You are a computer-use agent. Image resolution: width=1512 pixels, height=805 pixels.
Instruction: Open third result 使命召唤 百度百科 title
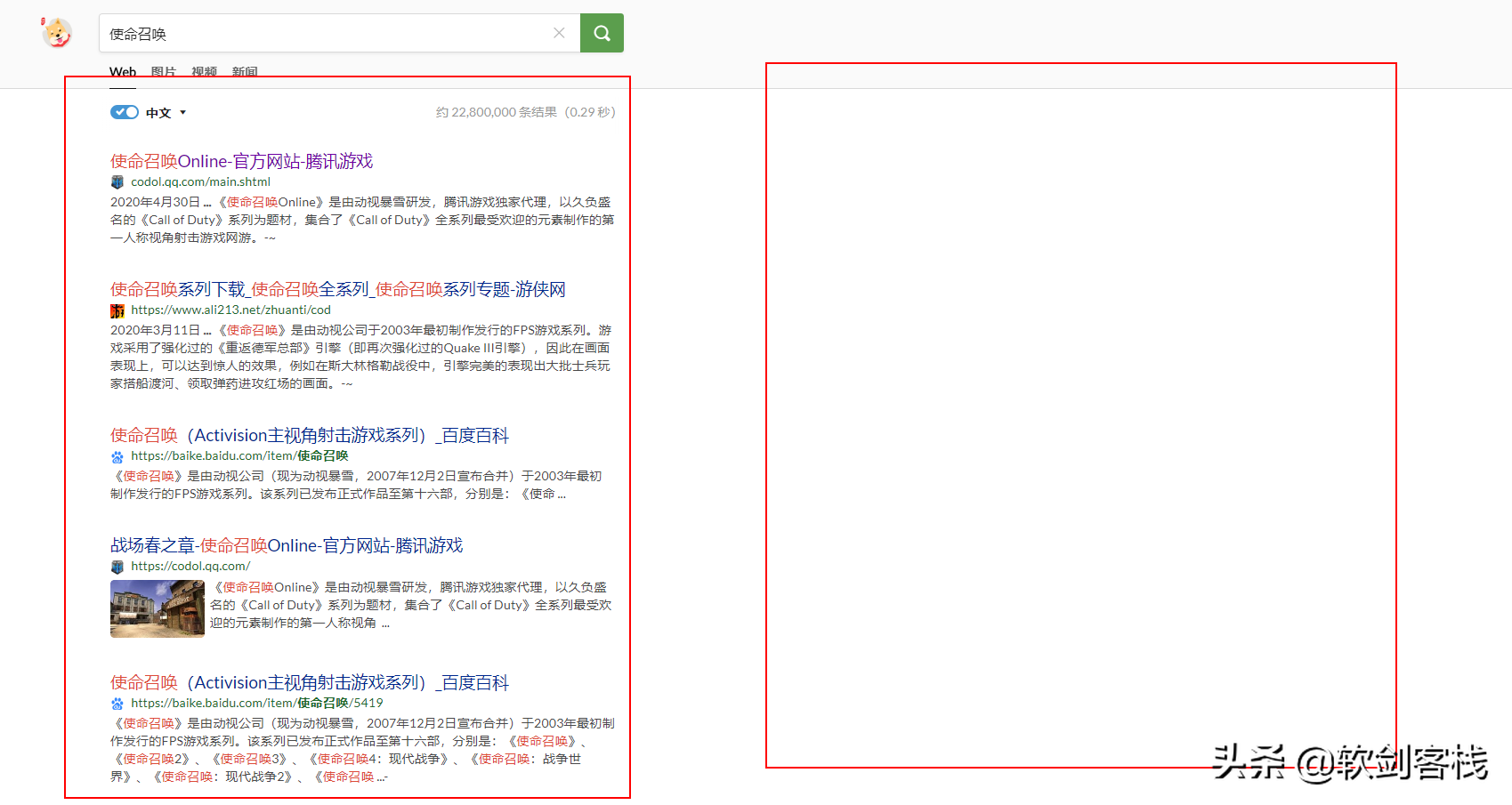point(309,435)
